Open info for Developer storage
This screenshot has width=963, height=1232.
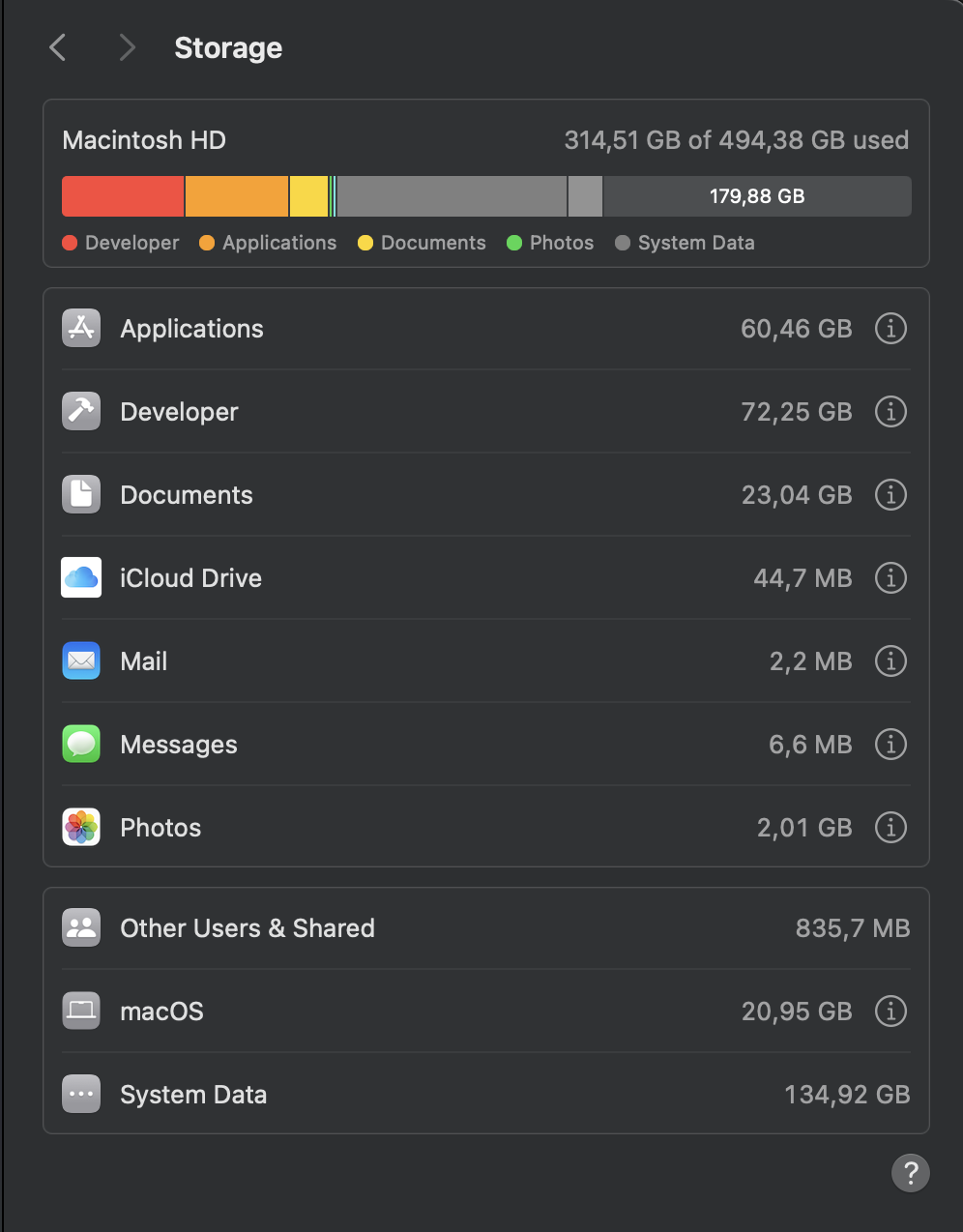pyautogui.click(x=890, y=412)
